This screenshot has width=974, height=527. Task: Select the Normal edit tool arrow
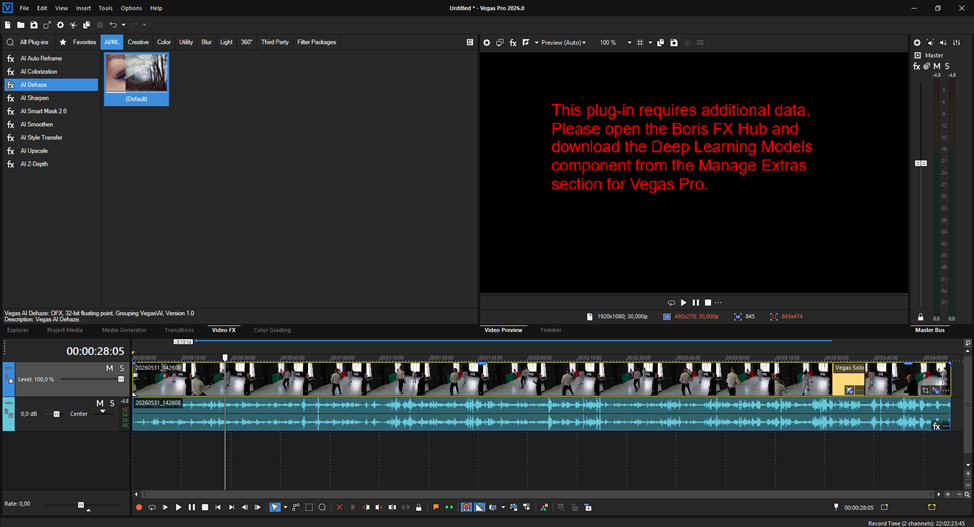coord(275,508)
